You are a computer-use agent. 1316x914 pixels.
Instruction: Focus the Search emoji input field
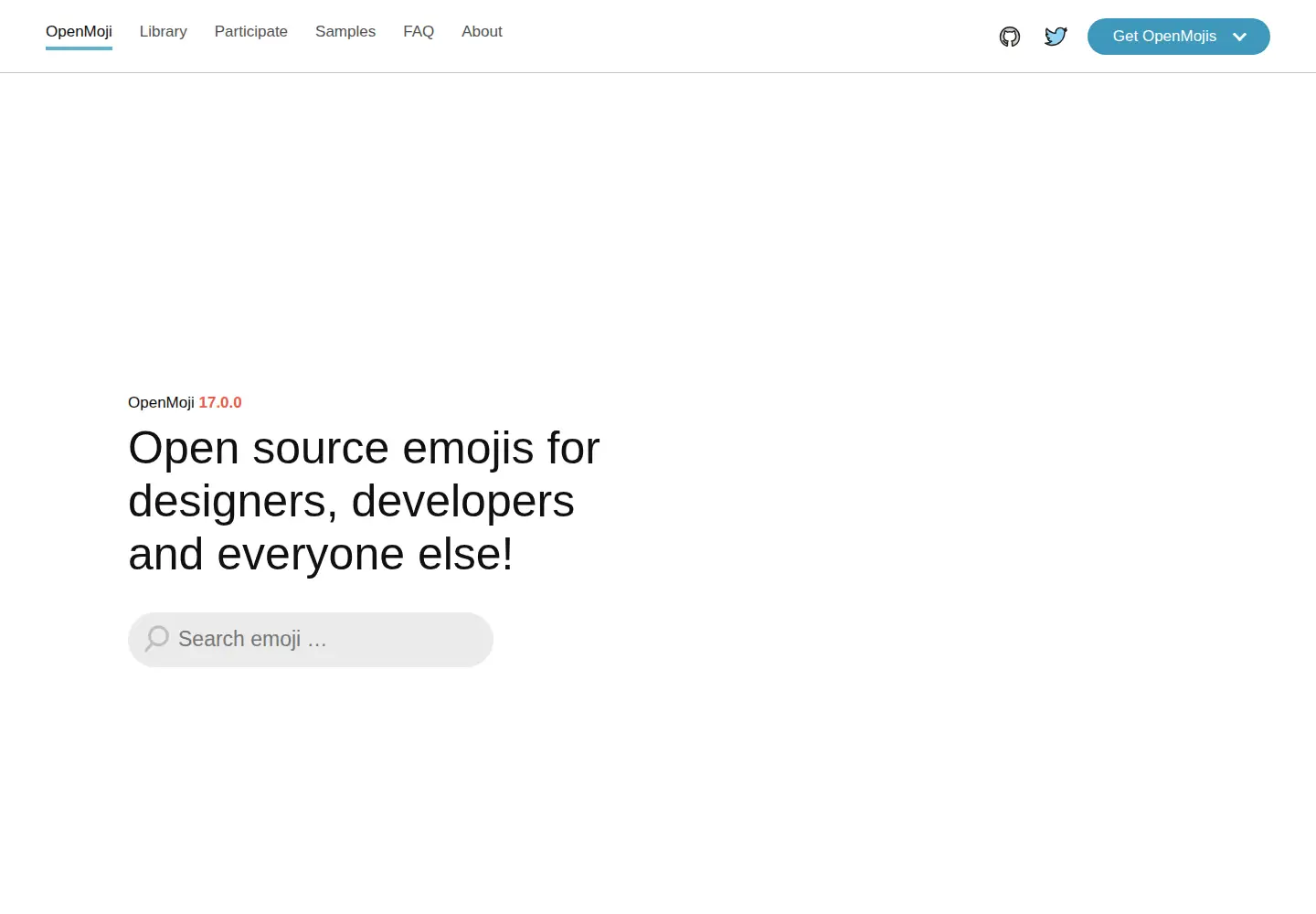pyautogui.click(x=311, y=640)
